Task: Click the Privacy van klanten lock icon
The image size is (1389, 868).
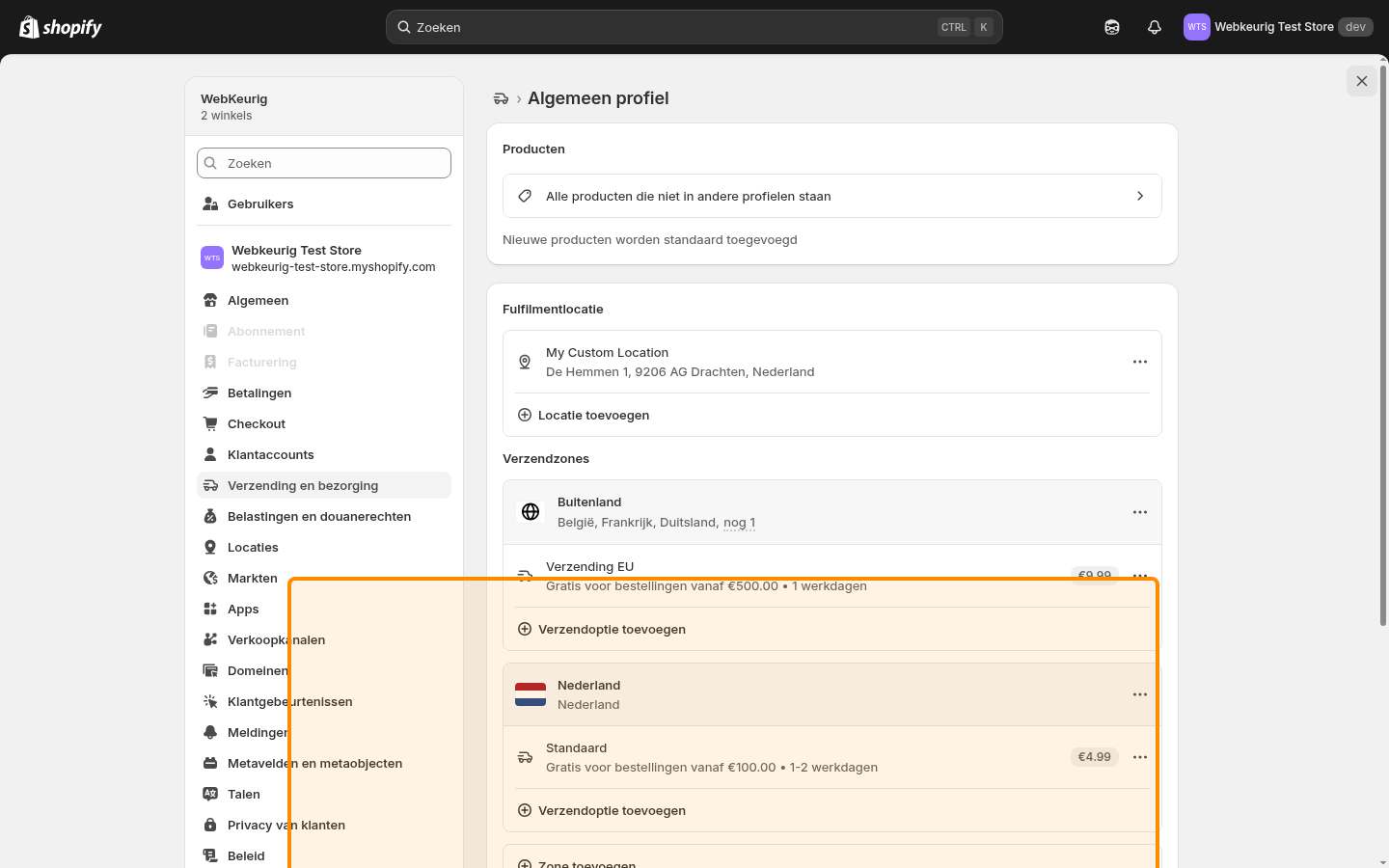Action: point(210,825)
